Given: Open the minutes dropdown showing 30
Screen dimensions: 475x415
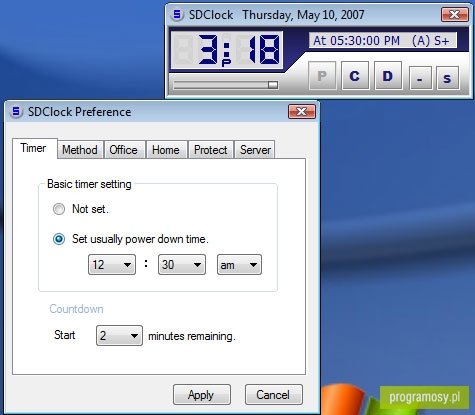Looking at the screenshot, I should point(182,265).
